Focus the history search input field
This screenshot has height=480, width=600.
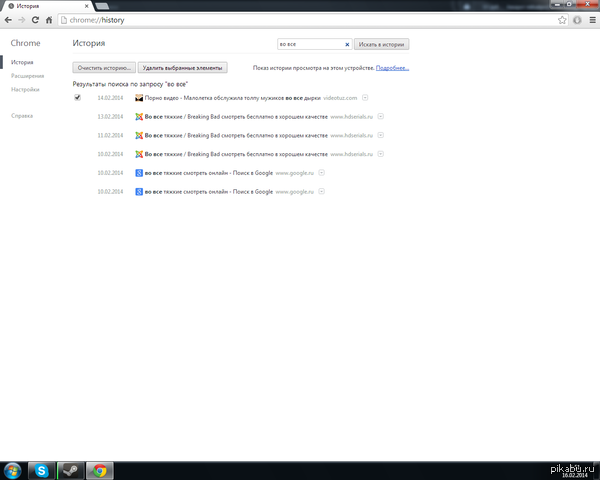[x=310, y=44]
